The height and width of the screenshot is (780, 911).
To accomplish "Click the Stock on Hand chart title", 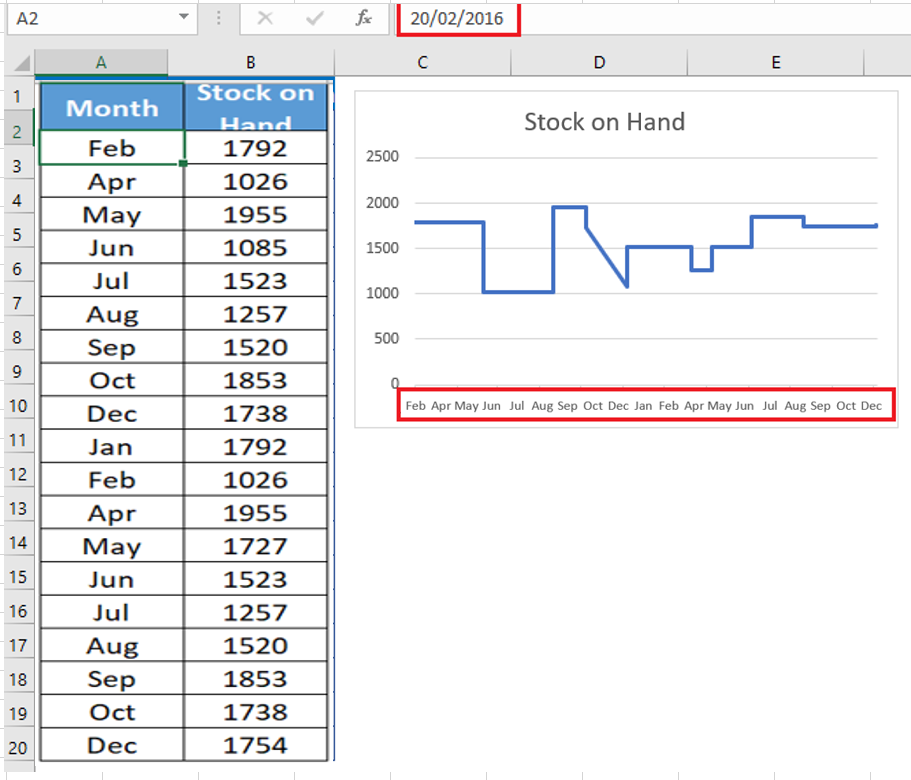I will coord(604,122).
